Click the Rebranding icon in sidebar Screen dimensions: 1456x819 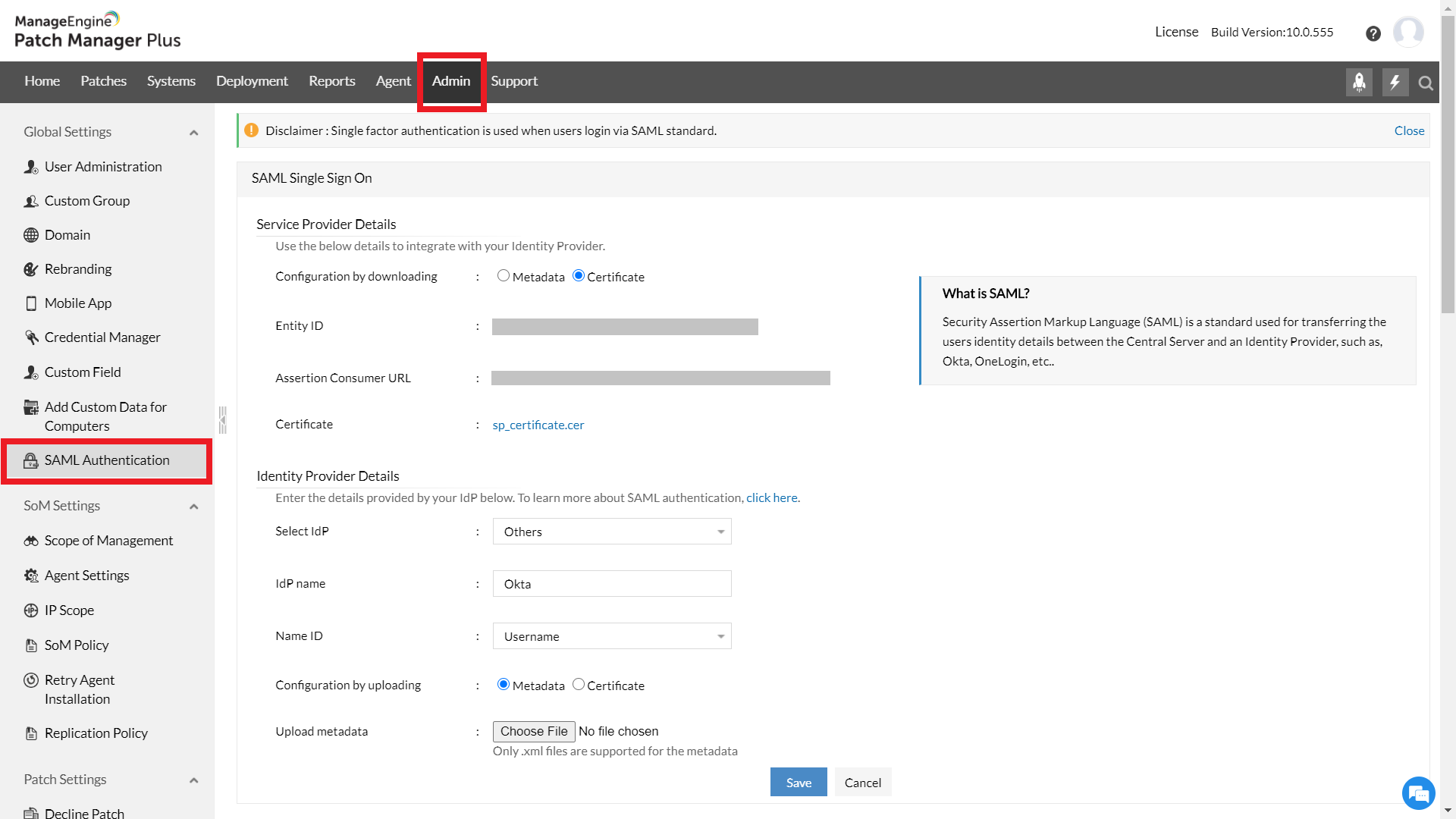tap(31, 269)
